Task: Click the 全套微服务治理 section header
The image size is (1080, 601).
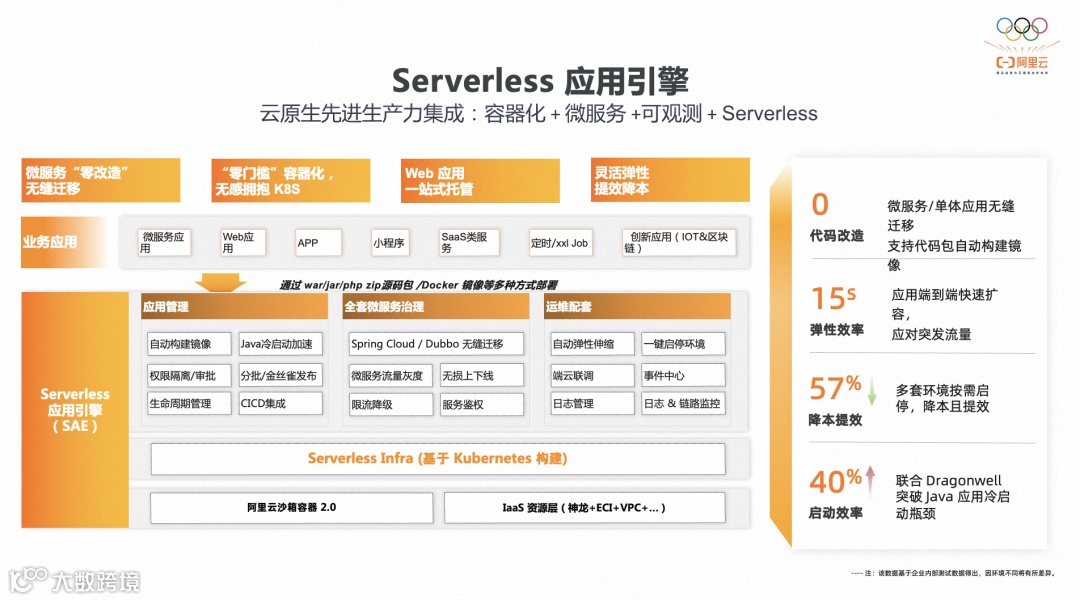Action: 435,306
